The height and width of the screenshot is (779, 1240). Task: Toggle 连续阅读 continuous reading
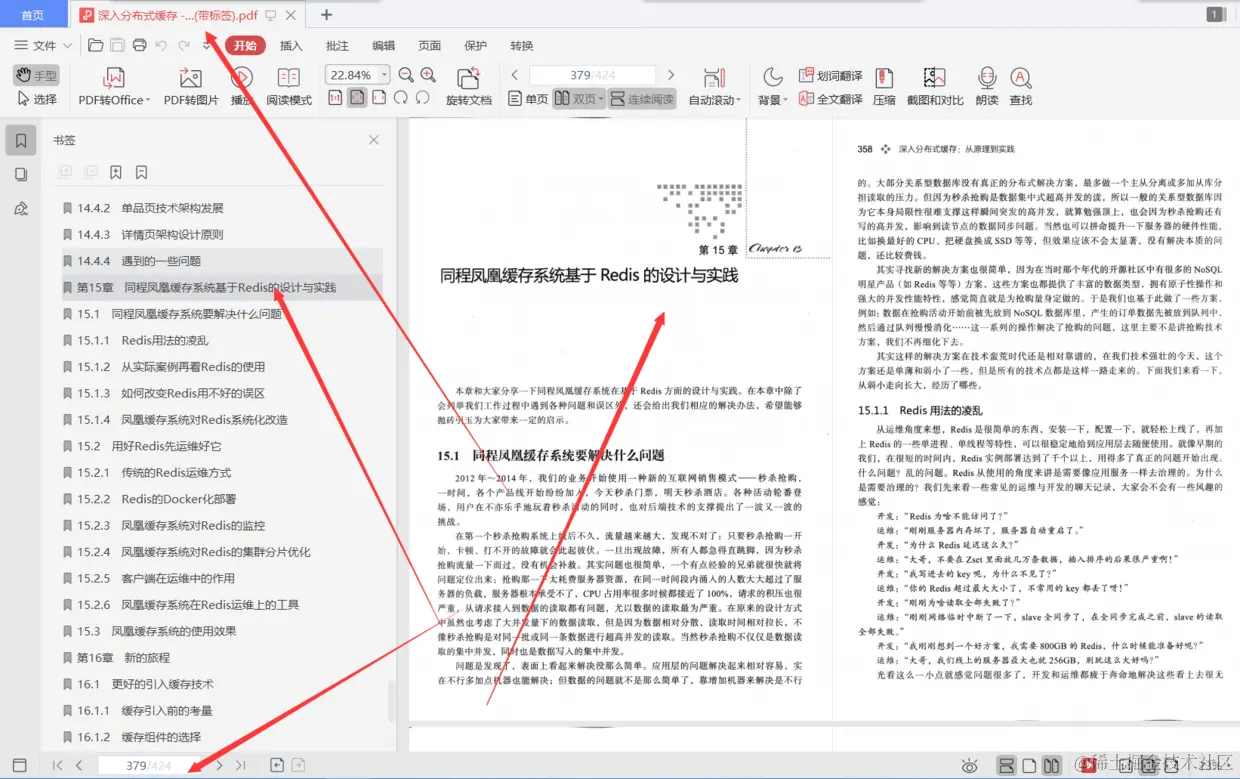[642, 99]
